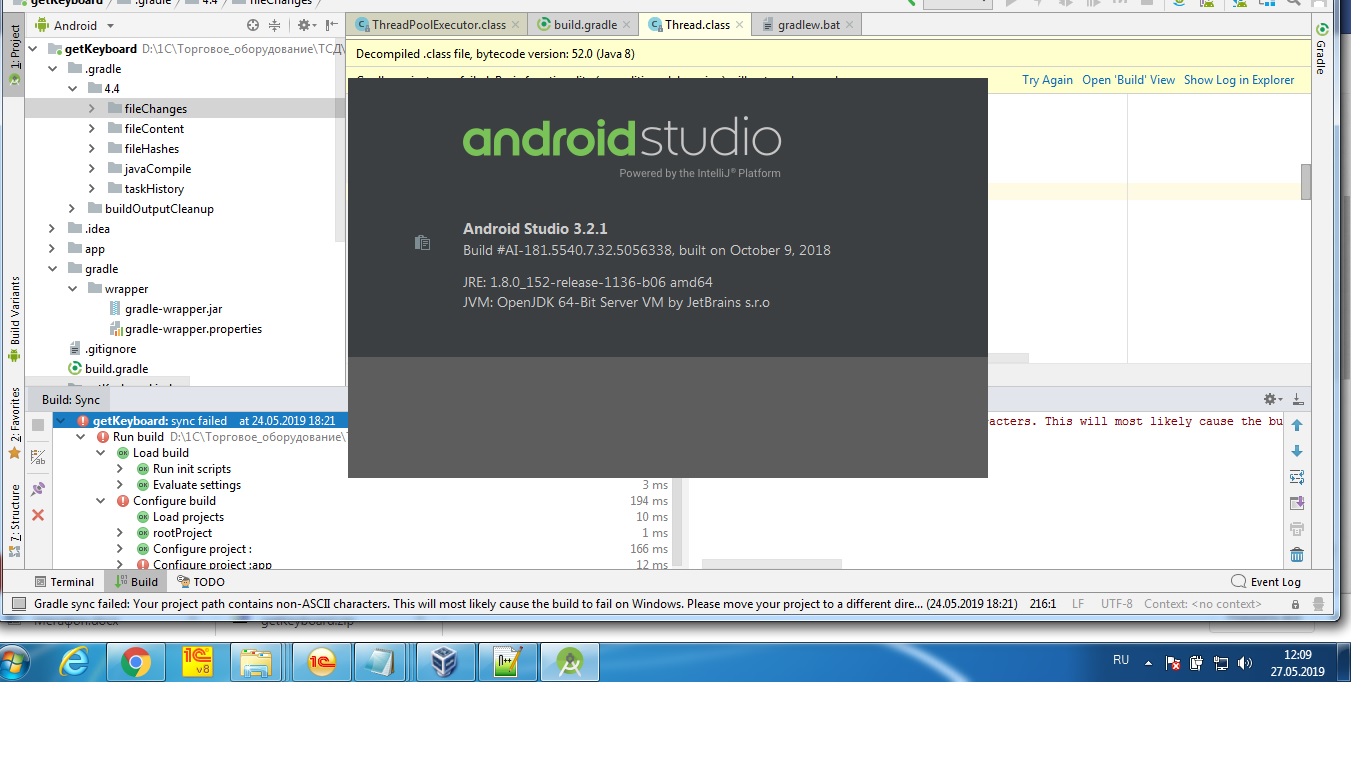Click the Try Again link
This screenshot has width=1366, height=768.
pos(1047,80)
